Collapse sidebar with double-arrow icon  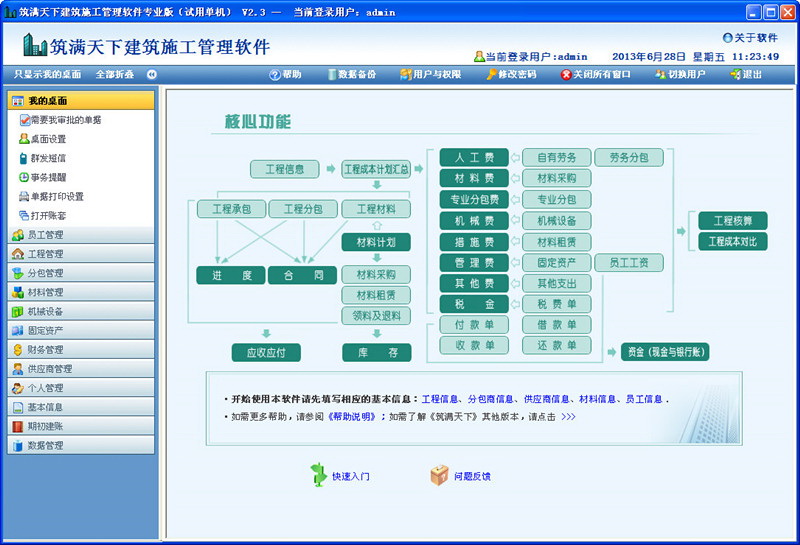152,75
